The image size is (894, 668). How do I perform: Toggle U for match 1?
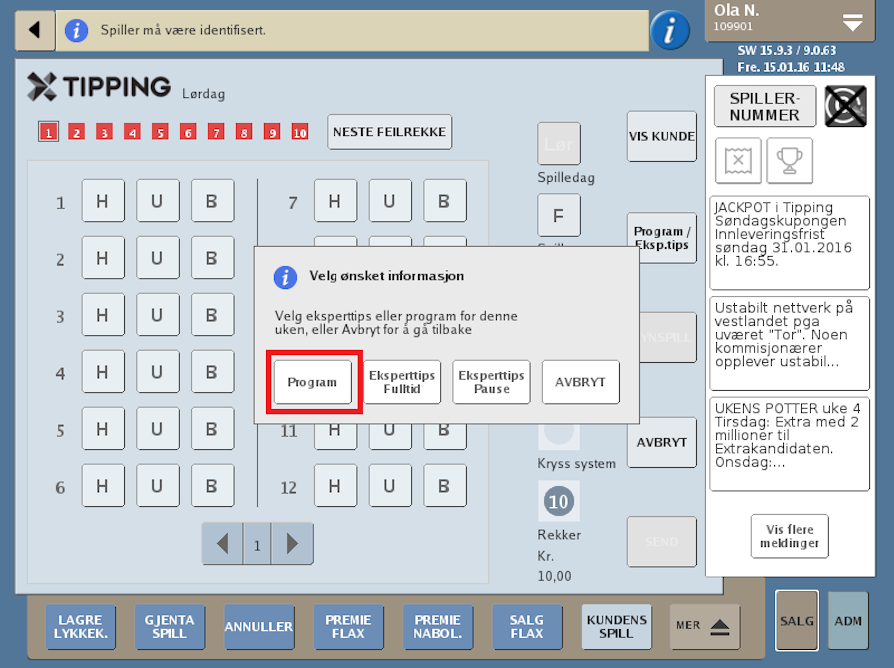pyautogui.click(x=157, y=201)
